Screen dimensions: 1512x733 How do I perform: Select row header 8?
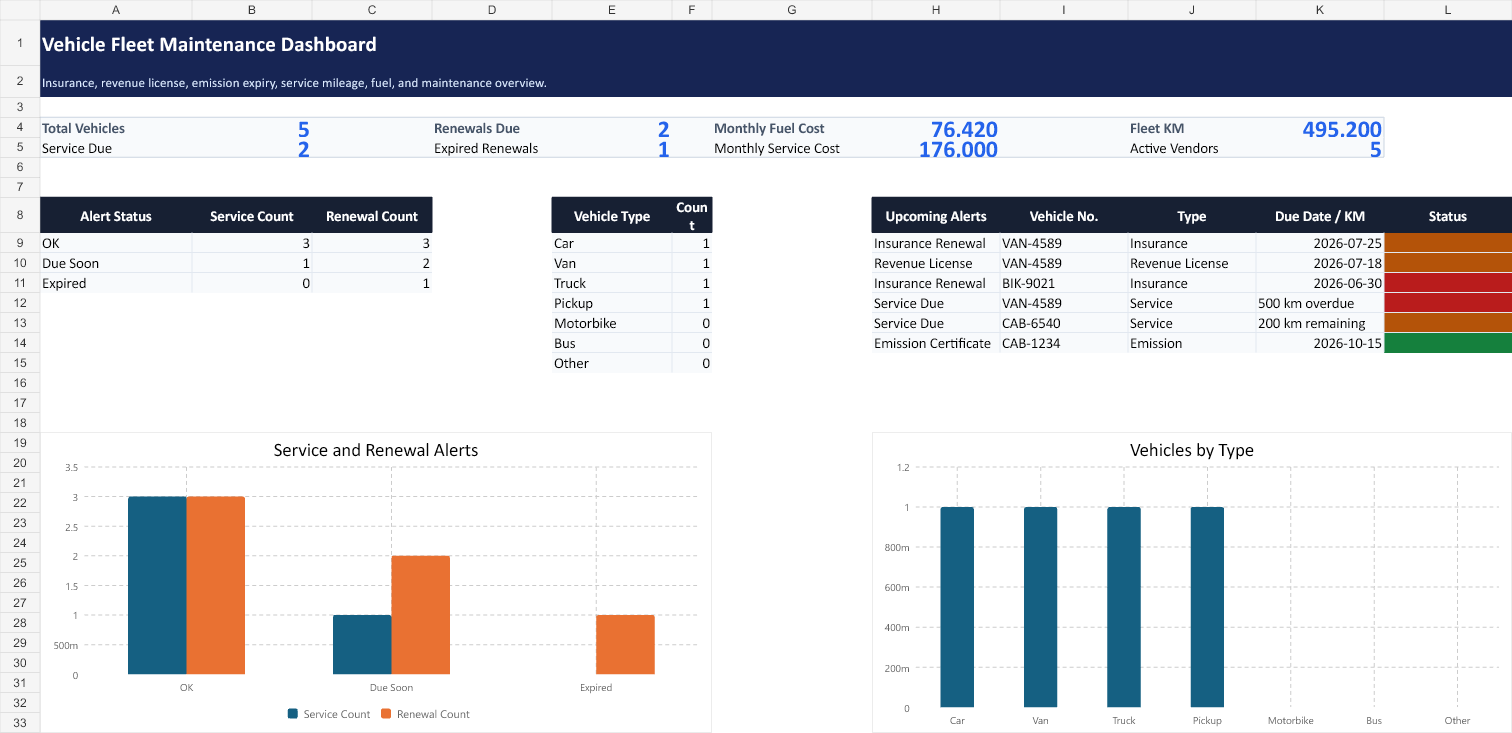20,215
